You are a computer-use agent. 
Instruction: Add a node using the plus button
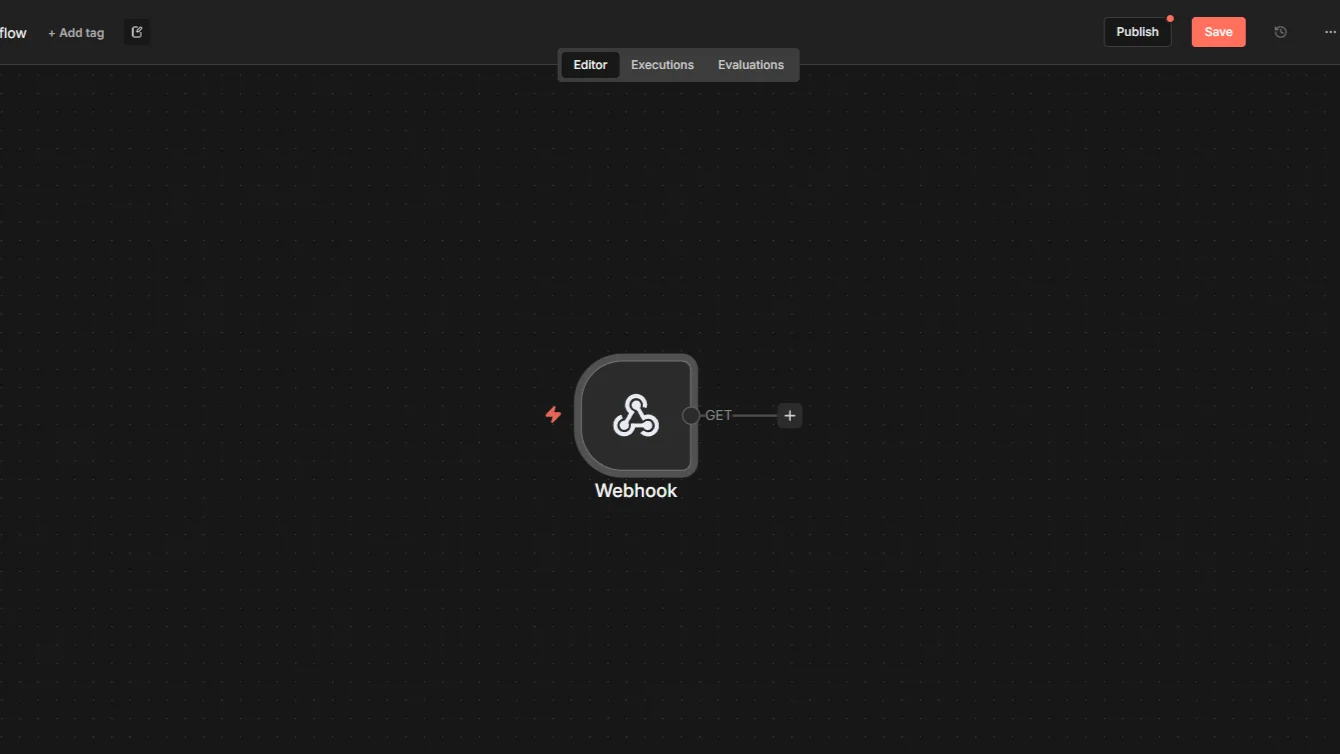[x=790, y=416]
